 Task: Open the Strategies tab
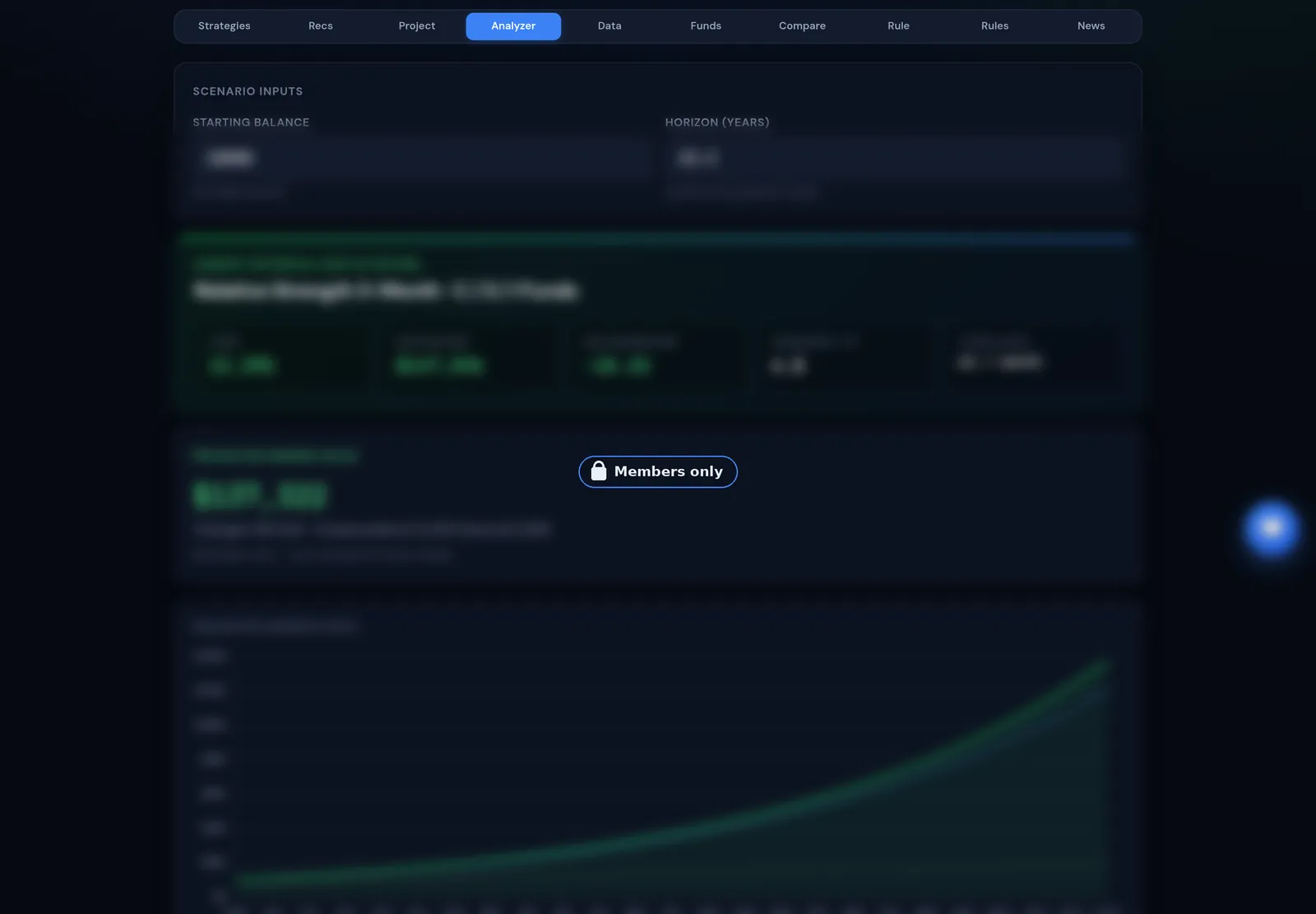[225, 26]
